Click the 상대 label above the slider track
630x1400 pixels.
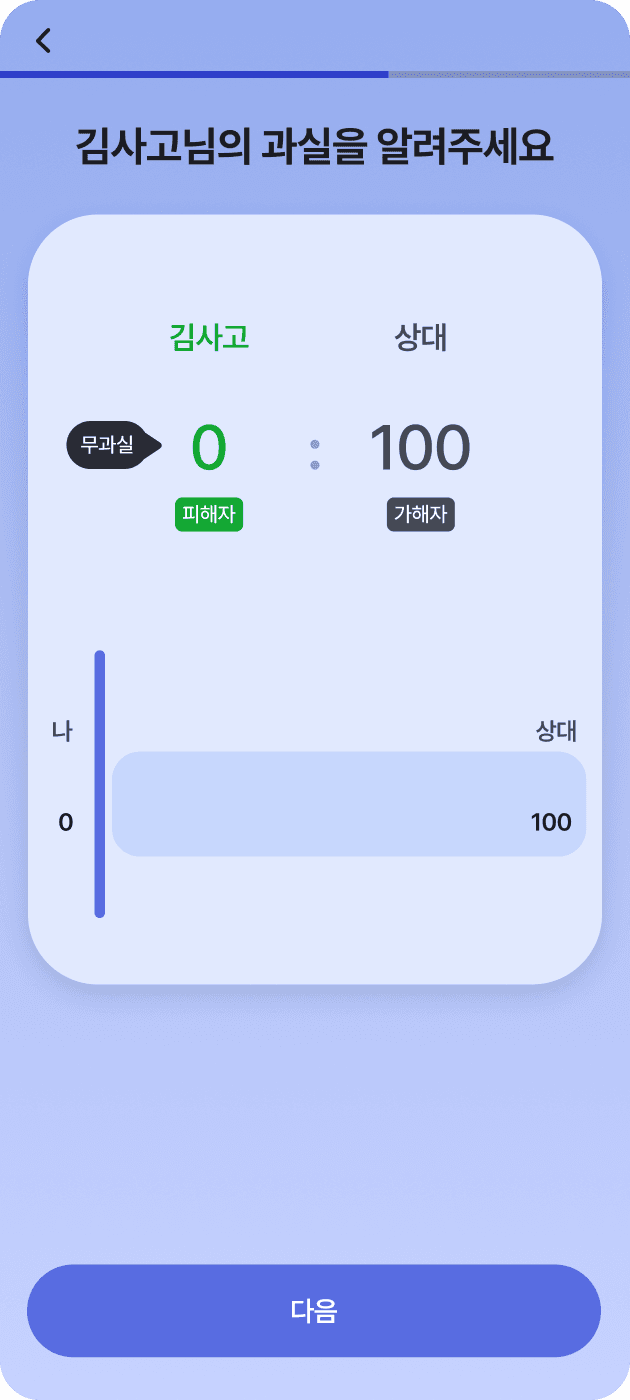[557, 731]
